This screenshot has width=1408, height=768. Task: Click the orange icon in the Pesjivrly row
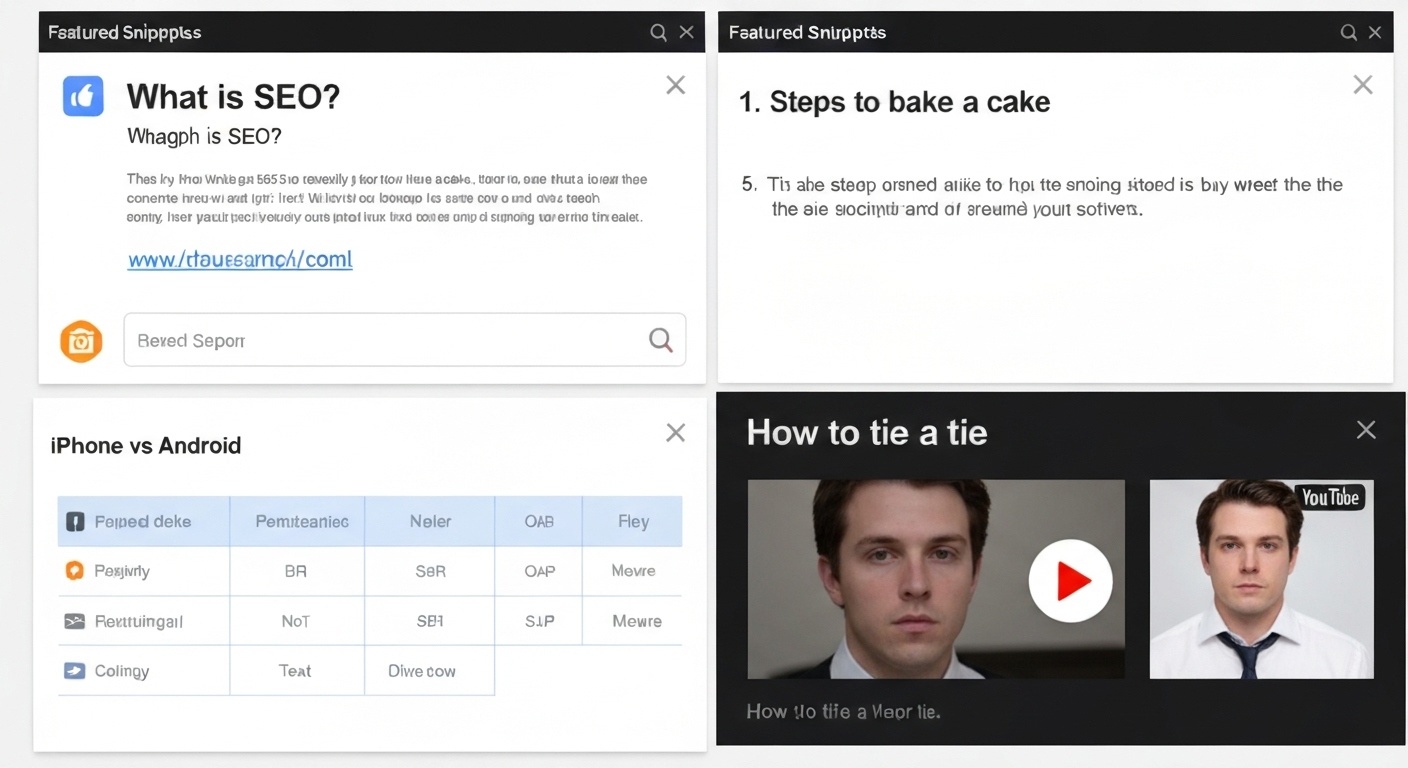click(x=74, y=571)
